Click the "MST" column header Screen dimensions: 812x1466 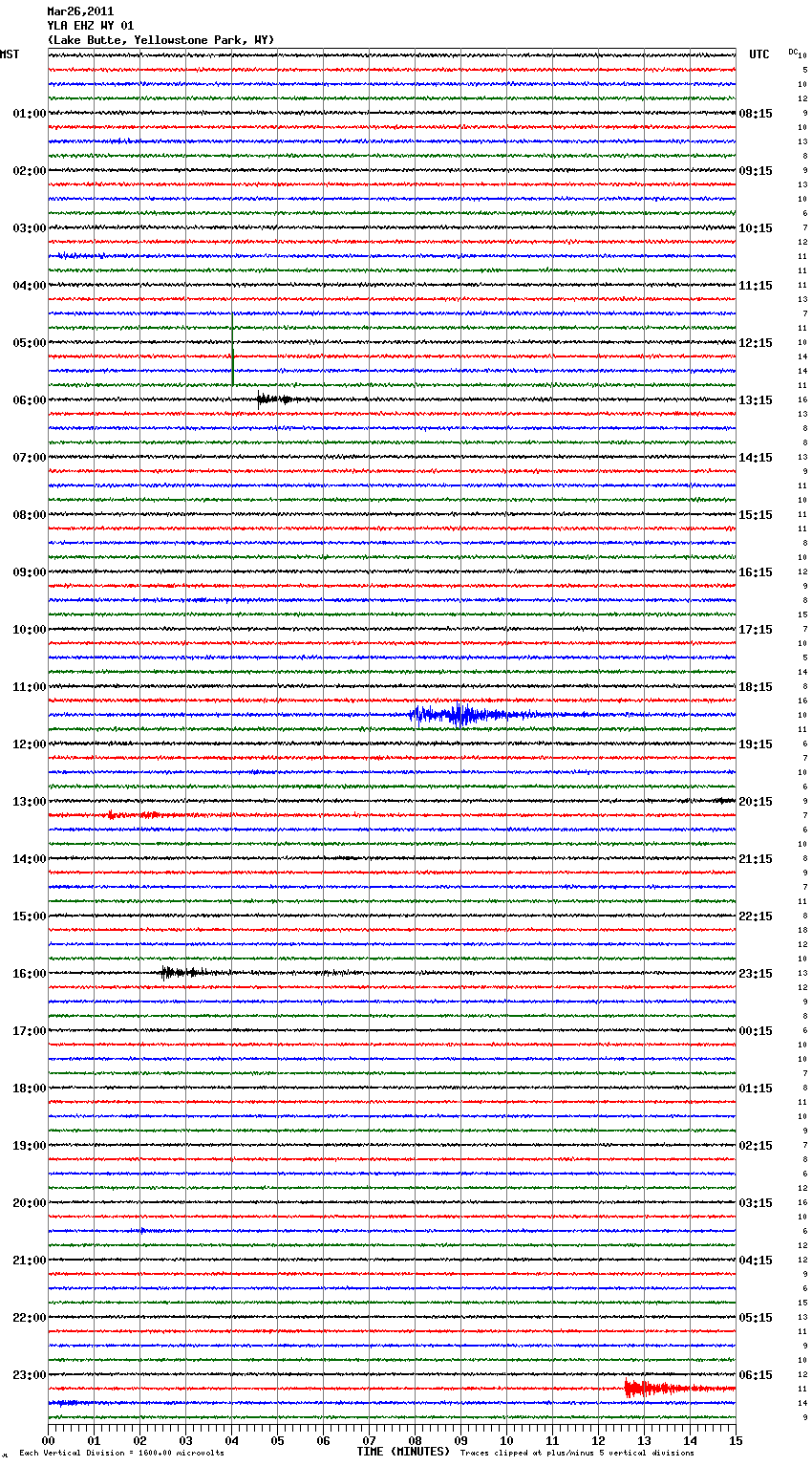(10, 54)
